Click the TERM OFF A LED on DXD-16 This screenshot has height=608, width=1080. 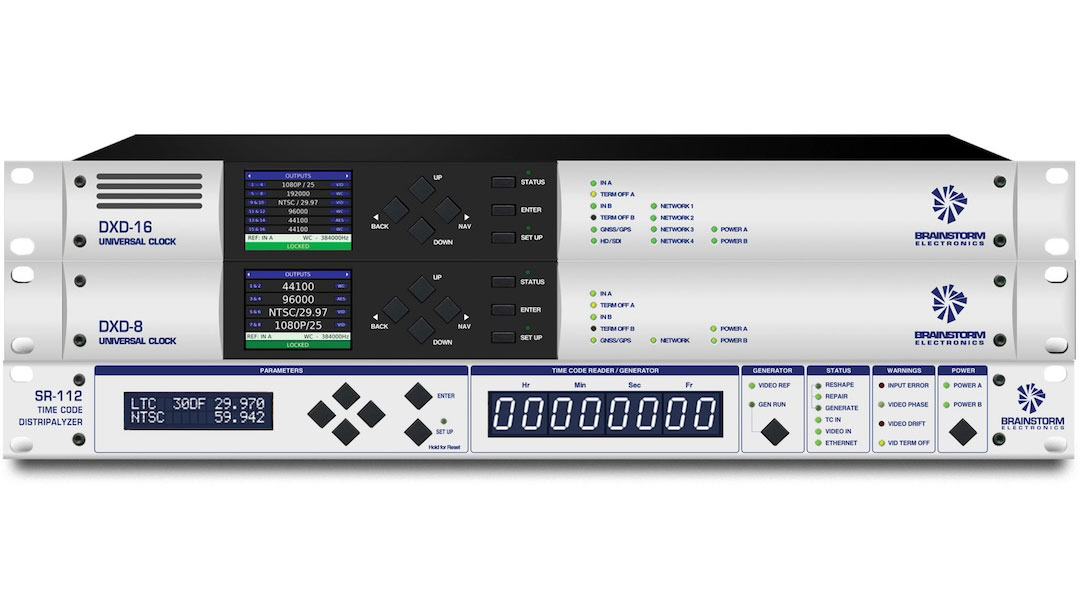pos(593,195)
